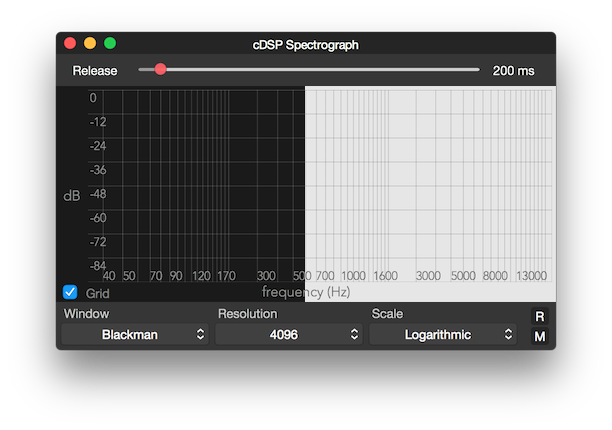Expand the Resolution dropdown set to 4096

[x=289, y=335]
